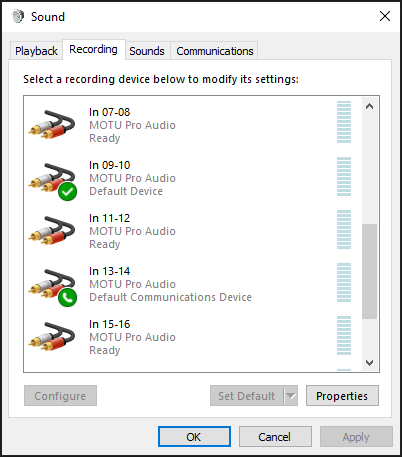Click the green phone badge on In 13-14

click(x=67, y=298)
